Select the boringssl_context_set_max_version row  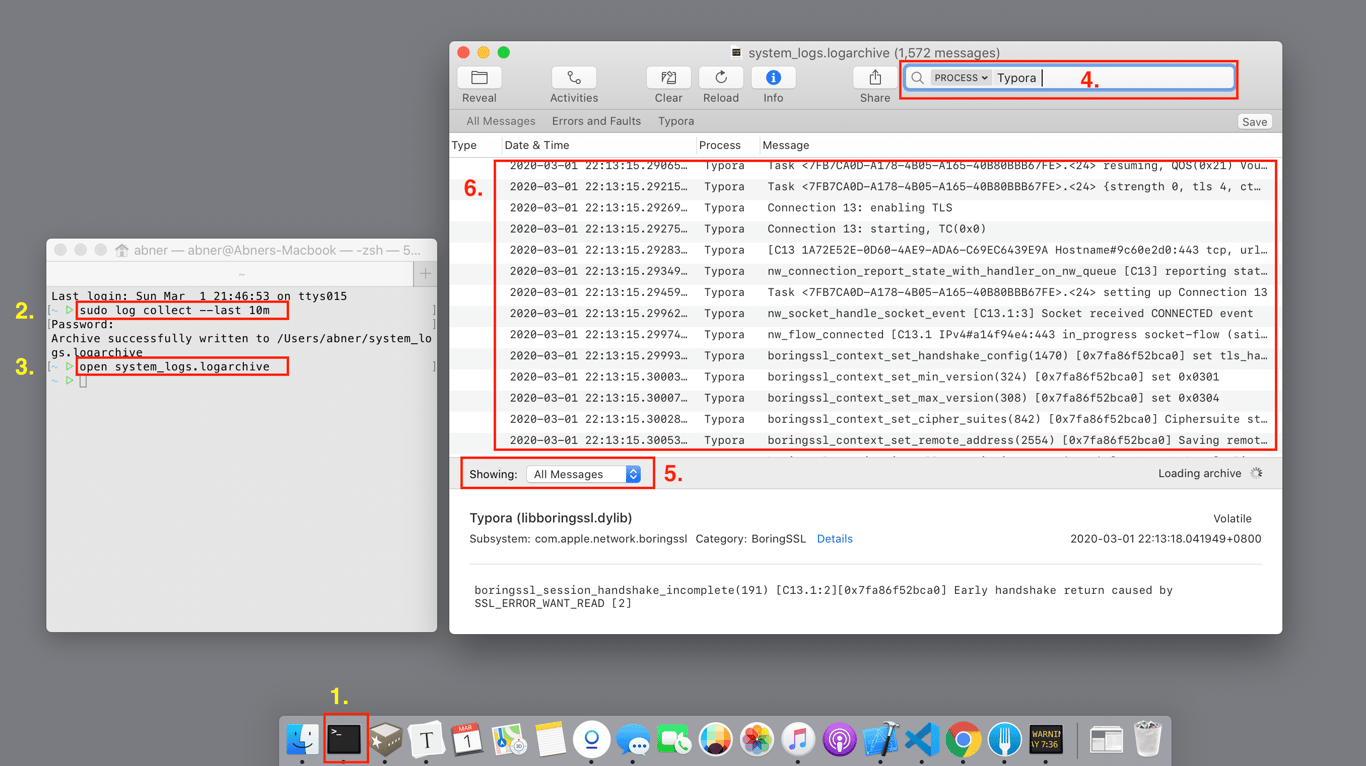coord(865,398)
